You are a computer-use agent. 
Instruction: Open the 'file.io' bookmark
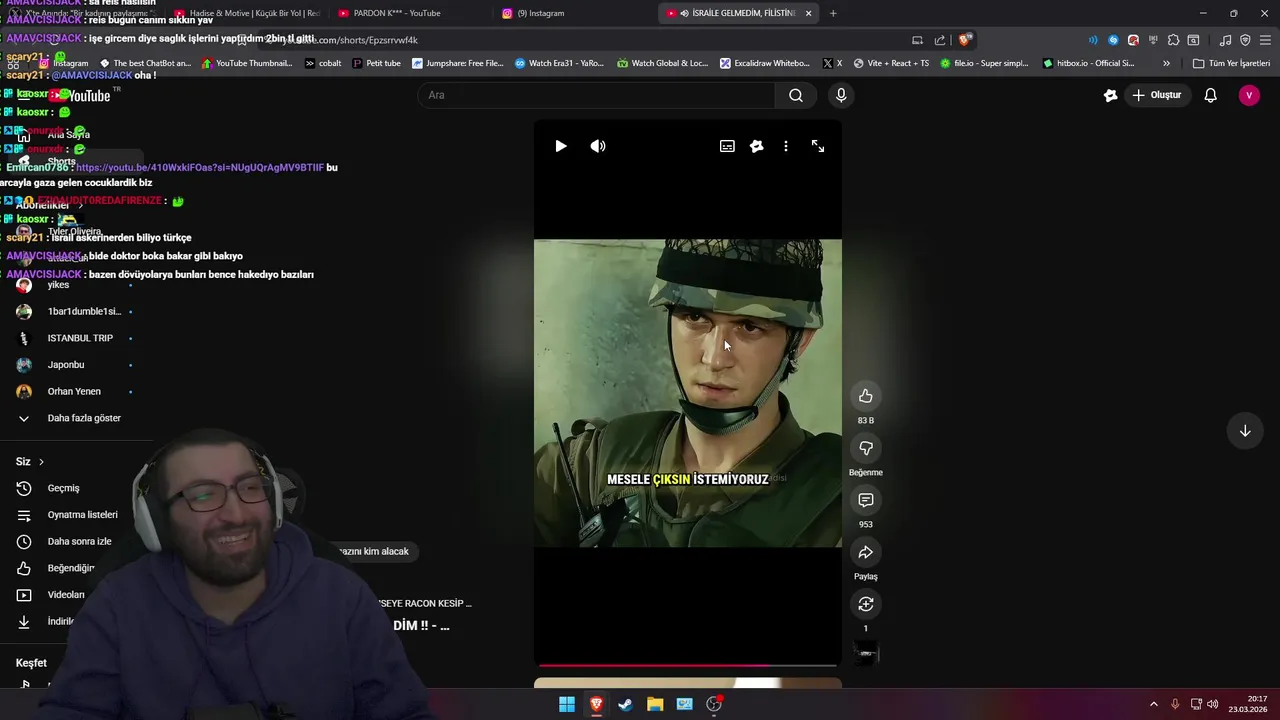tap(983, 63)
